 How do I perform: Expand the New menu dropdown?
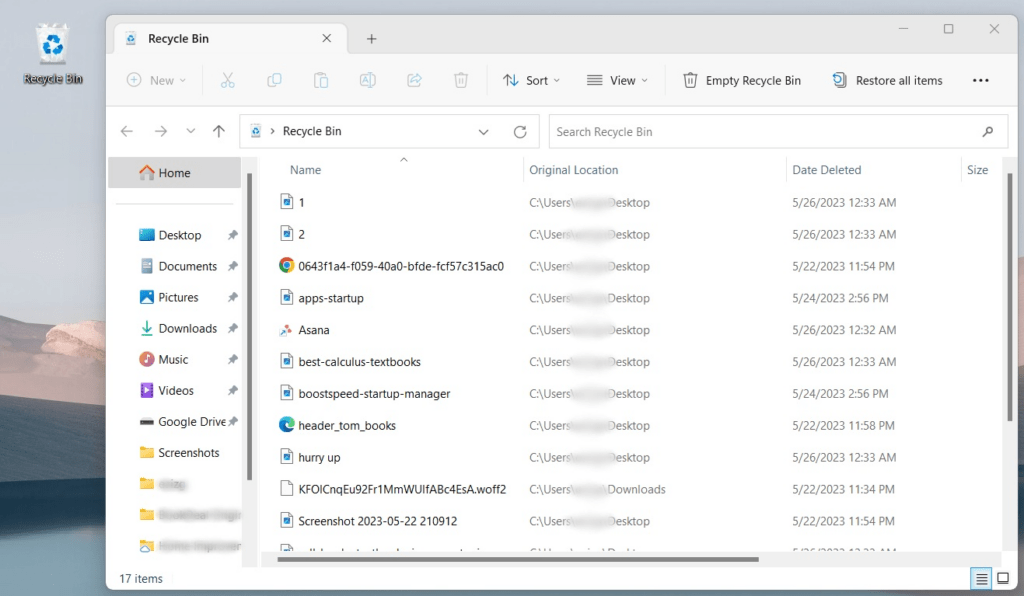[156, 80]
